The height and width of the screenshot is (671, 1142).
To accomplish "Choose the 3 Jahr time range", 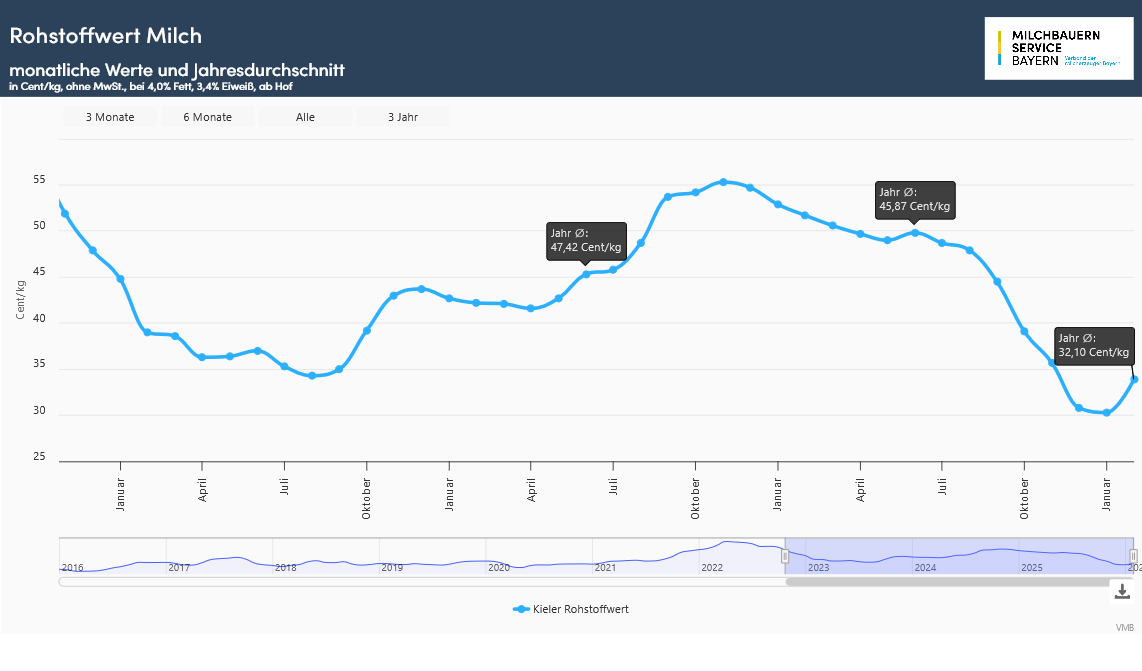I will 403,117.
